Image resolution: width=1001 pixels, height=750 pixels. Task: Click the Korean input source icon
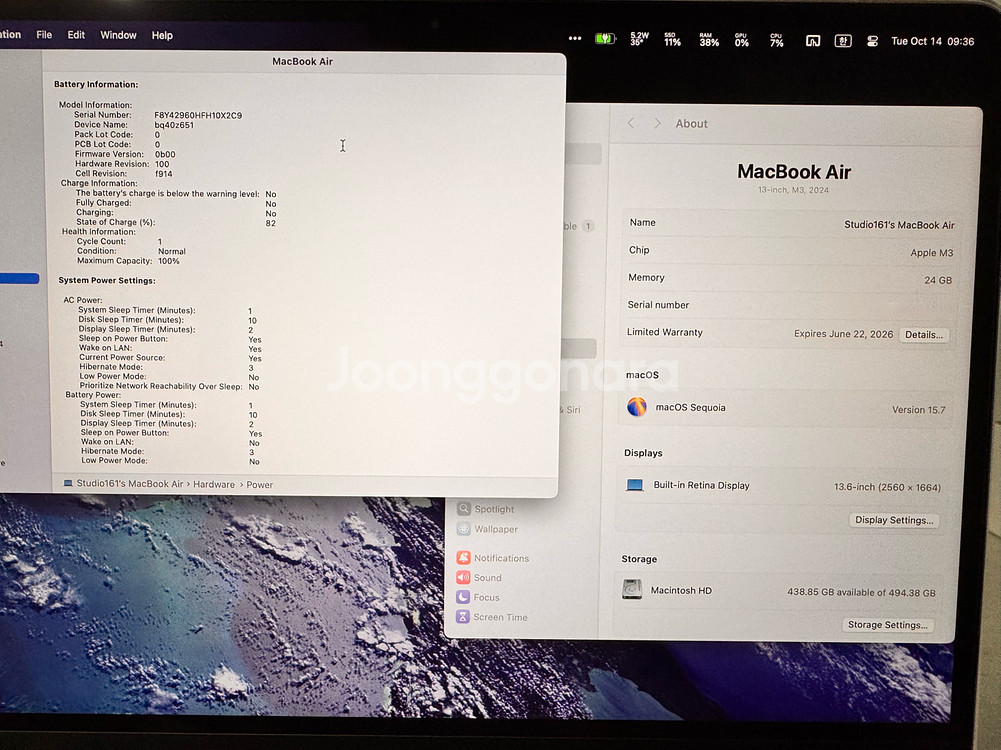[x=844, y=41]
